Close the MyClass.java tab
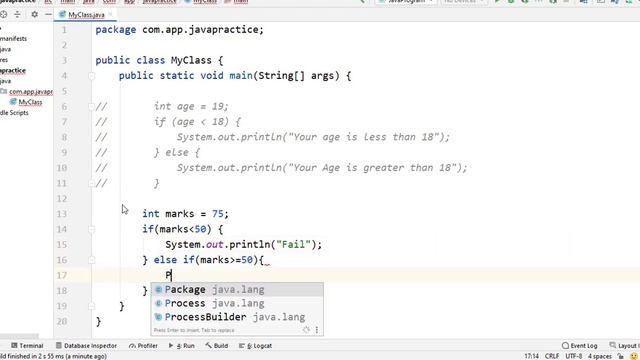This screenshot has width=640, height=360. coord(110,15)
